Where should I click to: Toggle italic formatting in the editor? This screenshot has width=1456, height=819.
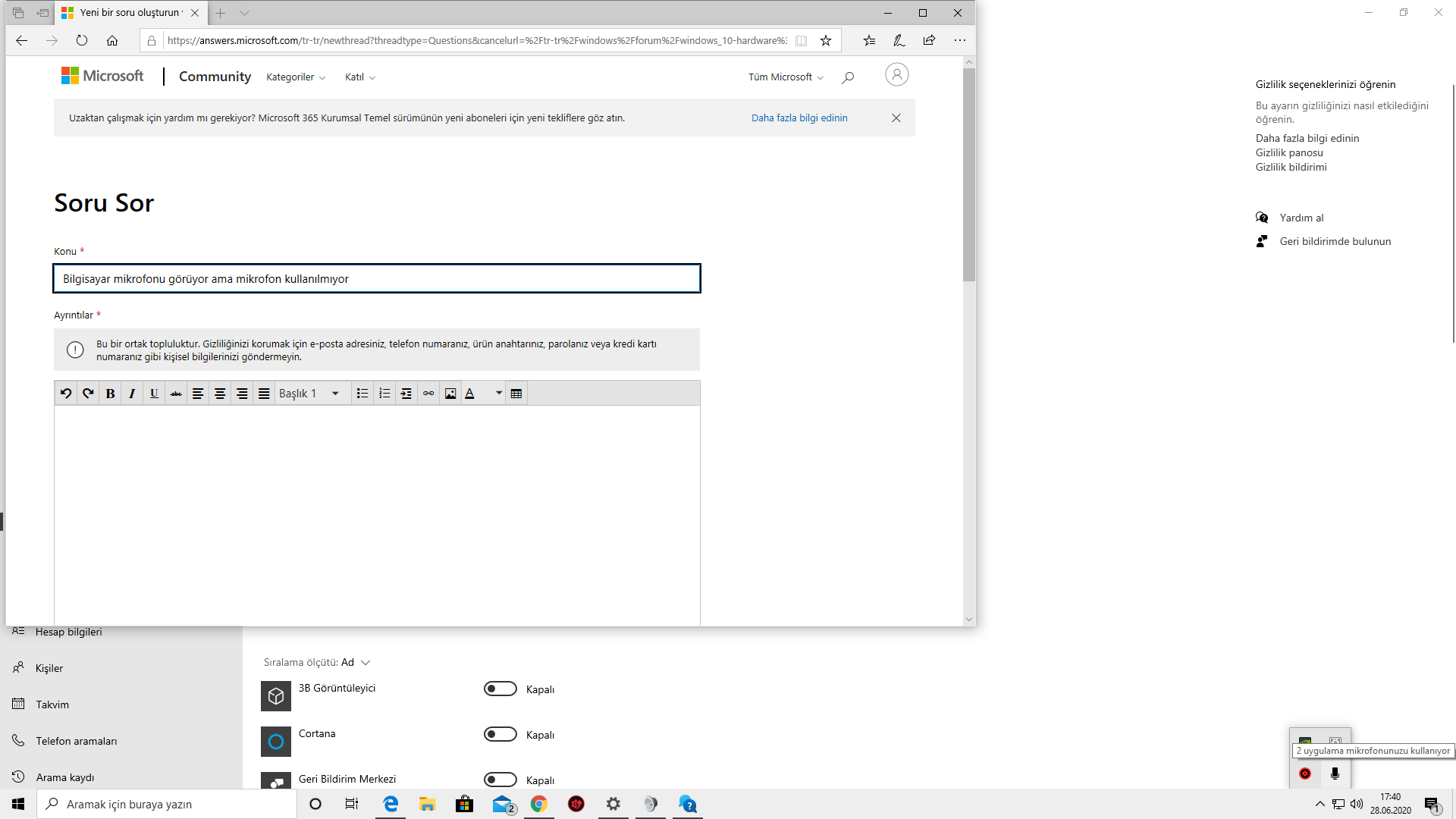[132, 394]
